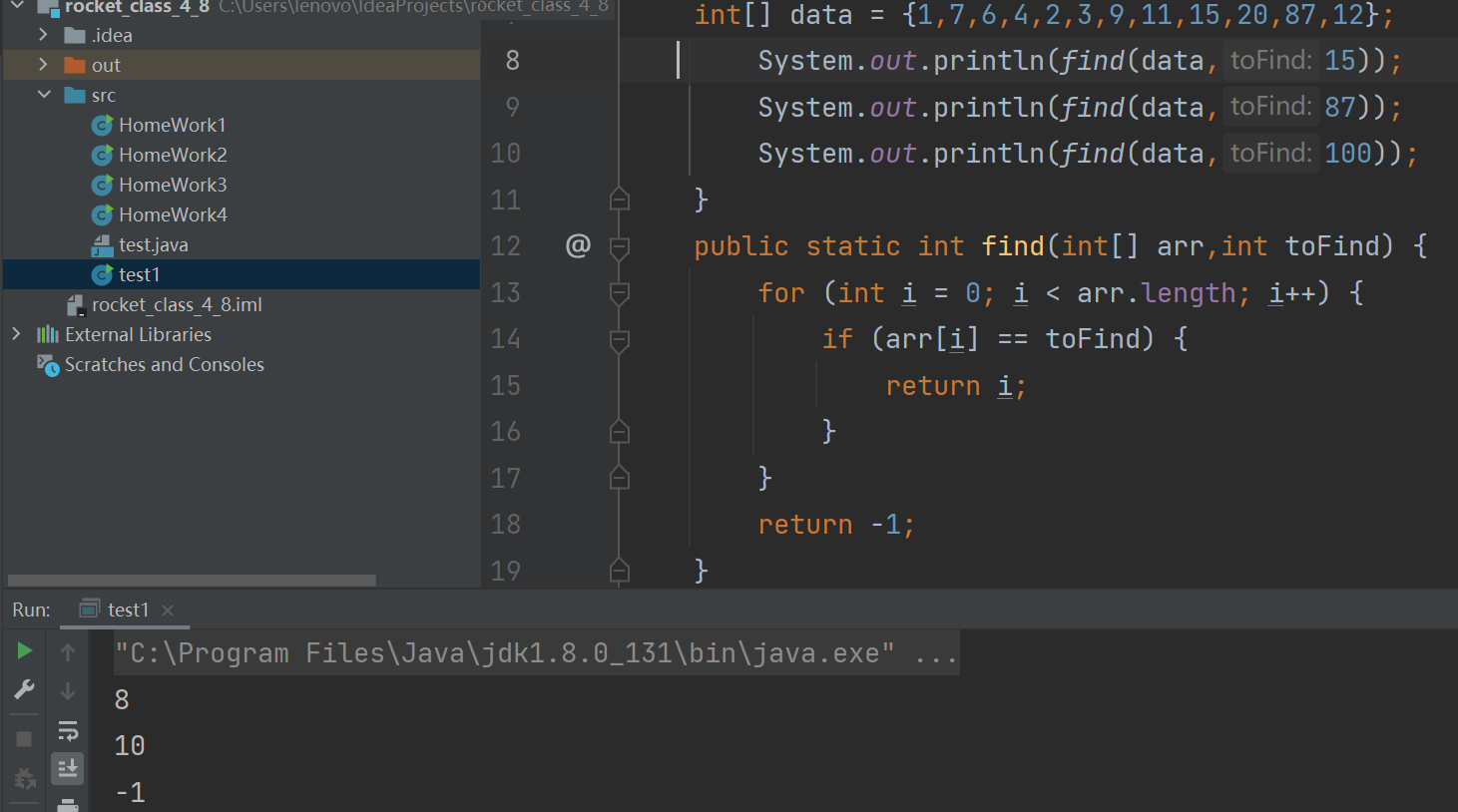Click the up the stack trace arrow
The image size is (1458, 812).
68,652
